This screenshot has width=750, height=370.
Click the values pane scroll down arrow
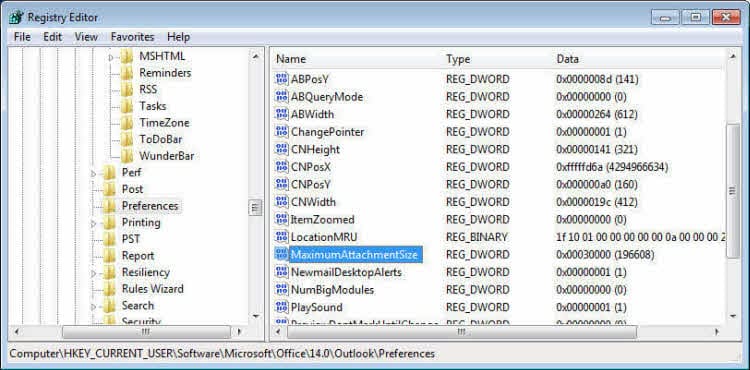(x=733, y=316)
